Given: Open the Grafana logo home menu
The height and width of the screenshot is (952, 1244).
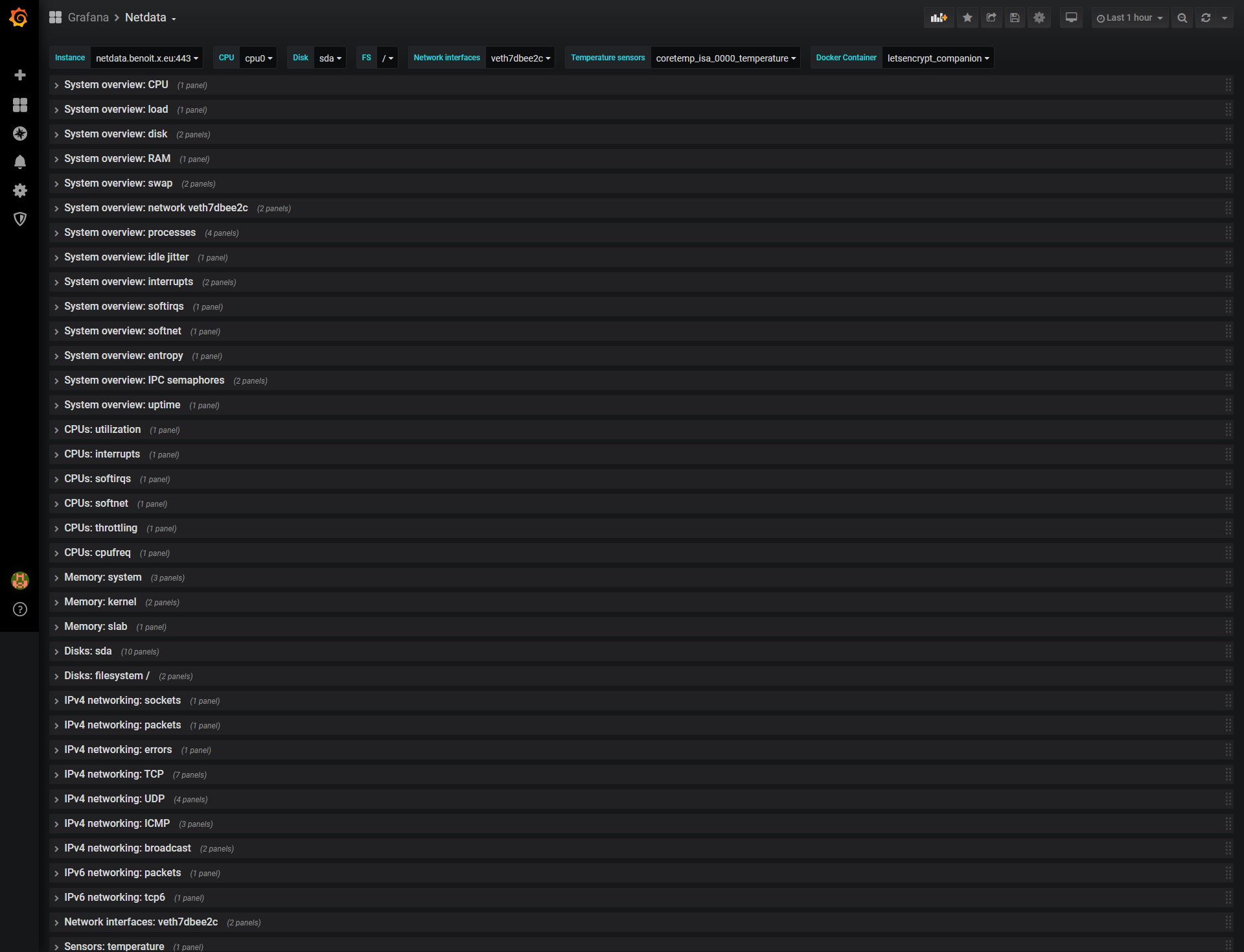Looking at the screenshot, I should point(19,17).
